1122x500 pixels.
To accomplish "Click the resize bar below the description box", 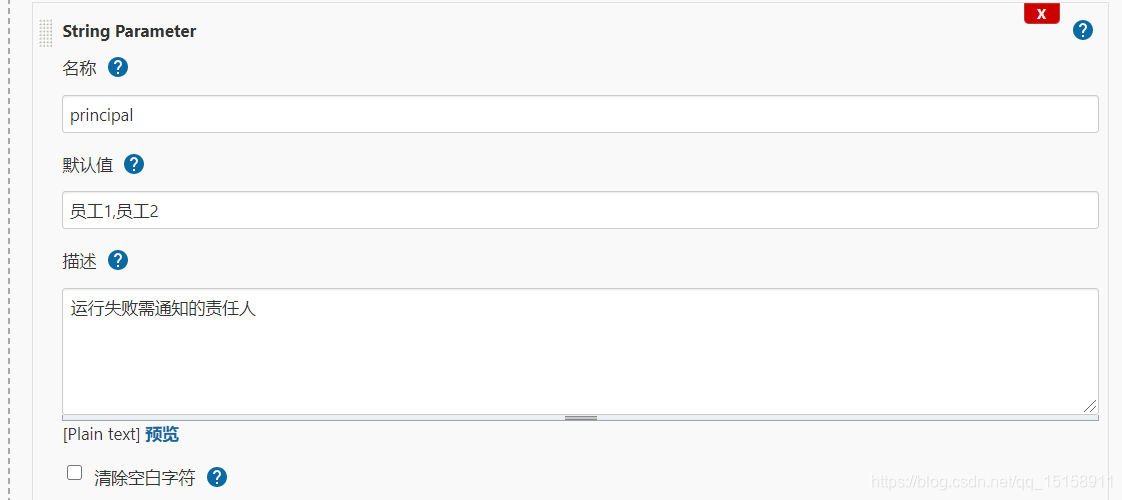I will point(580,418).
